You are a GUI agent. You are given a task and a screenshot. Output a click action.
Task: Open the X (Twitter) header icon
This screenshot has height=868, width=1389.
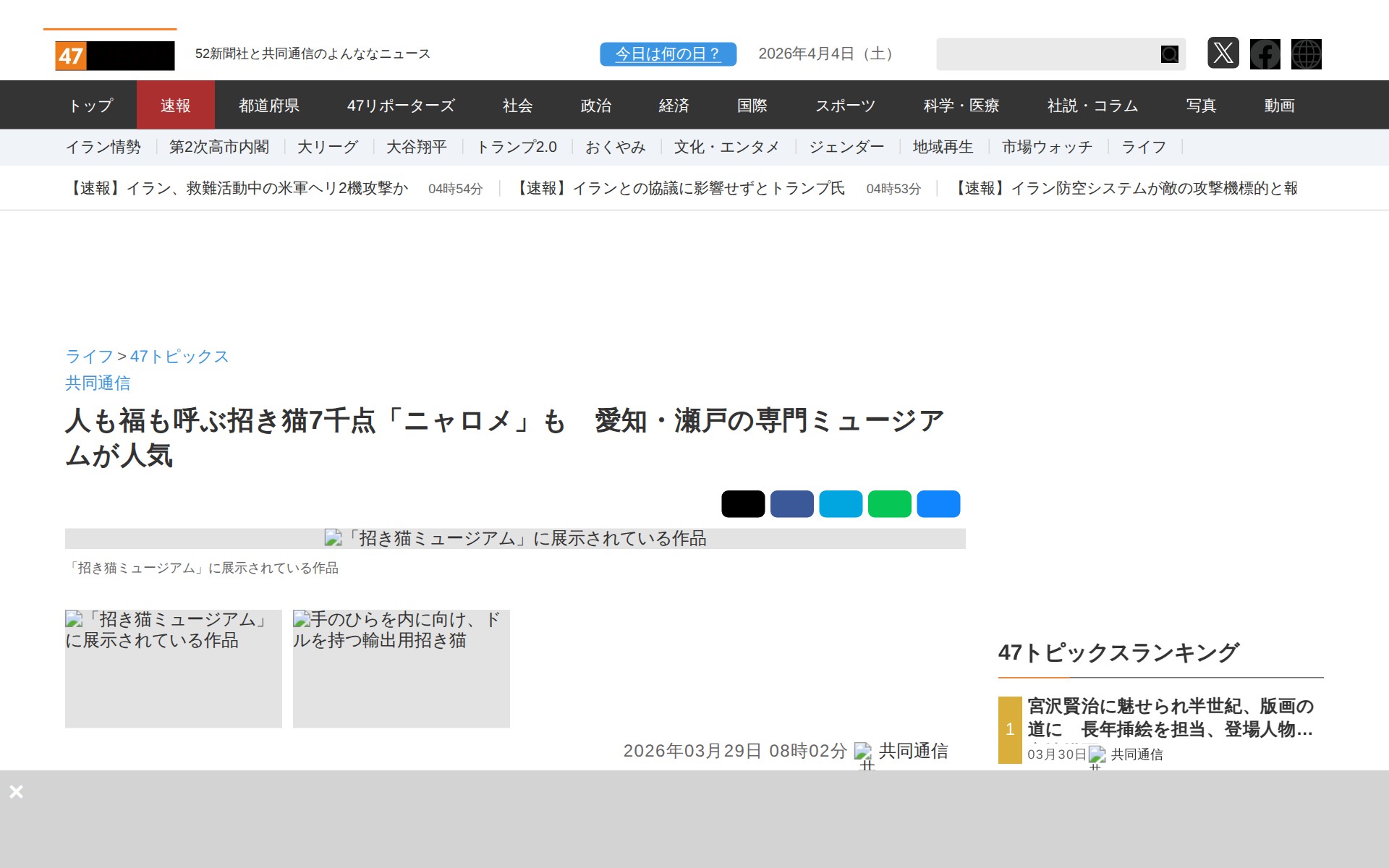1223,54
